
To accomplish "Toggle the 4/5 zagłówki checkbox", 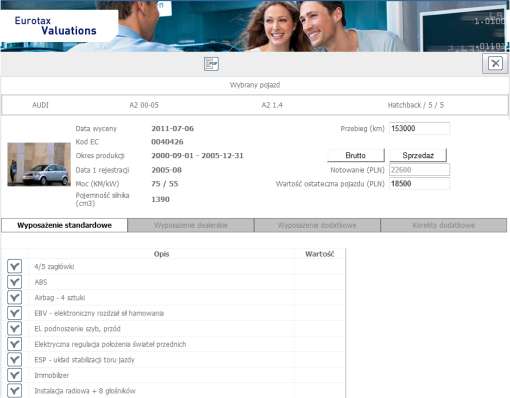I will (14, 266).
